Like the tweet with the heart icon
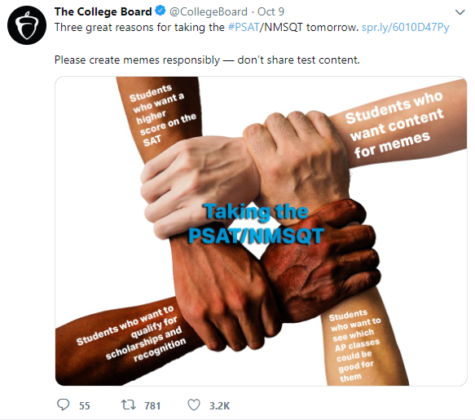Image resolution: width=475 pixels, height=420 pixels. pos(194,405)
